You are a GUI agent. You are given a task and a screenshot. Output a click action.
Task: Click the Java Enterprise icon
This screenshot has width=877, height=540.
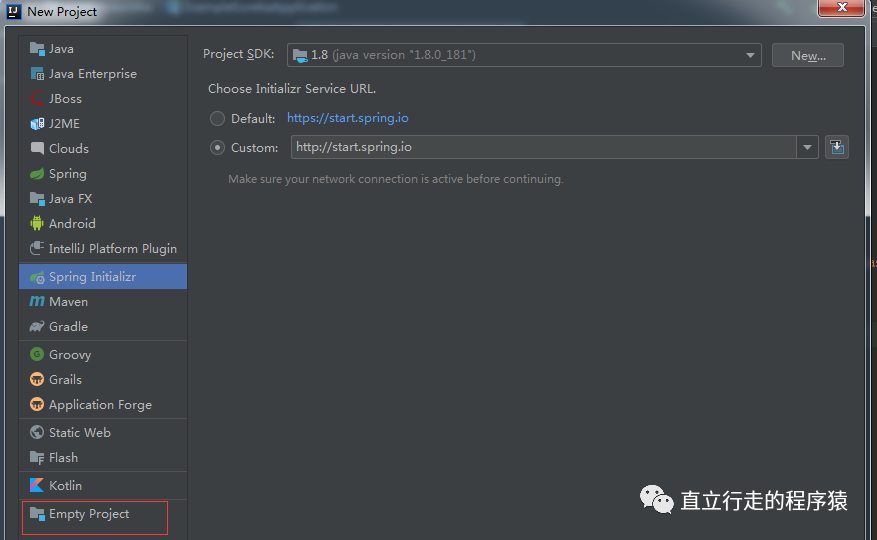tap(37, 74)
